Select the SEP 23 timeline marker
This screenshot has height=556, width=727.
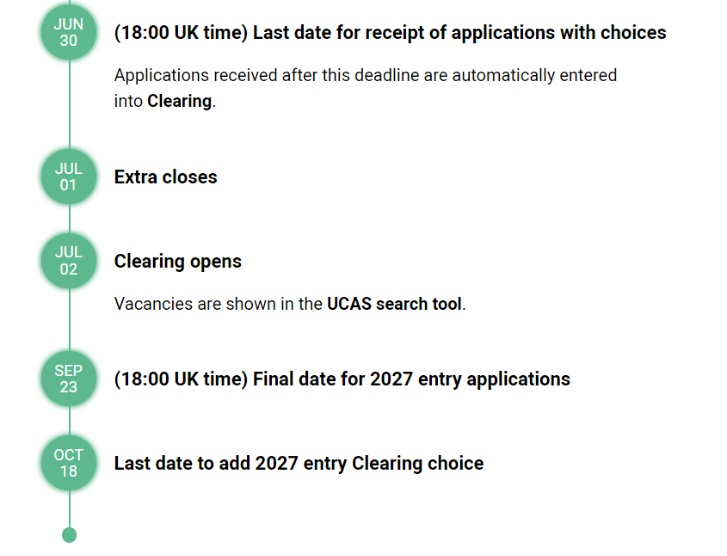pos(68,379)
